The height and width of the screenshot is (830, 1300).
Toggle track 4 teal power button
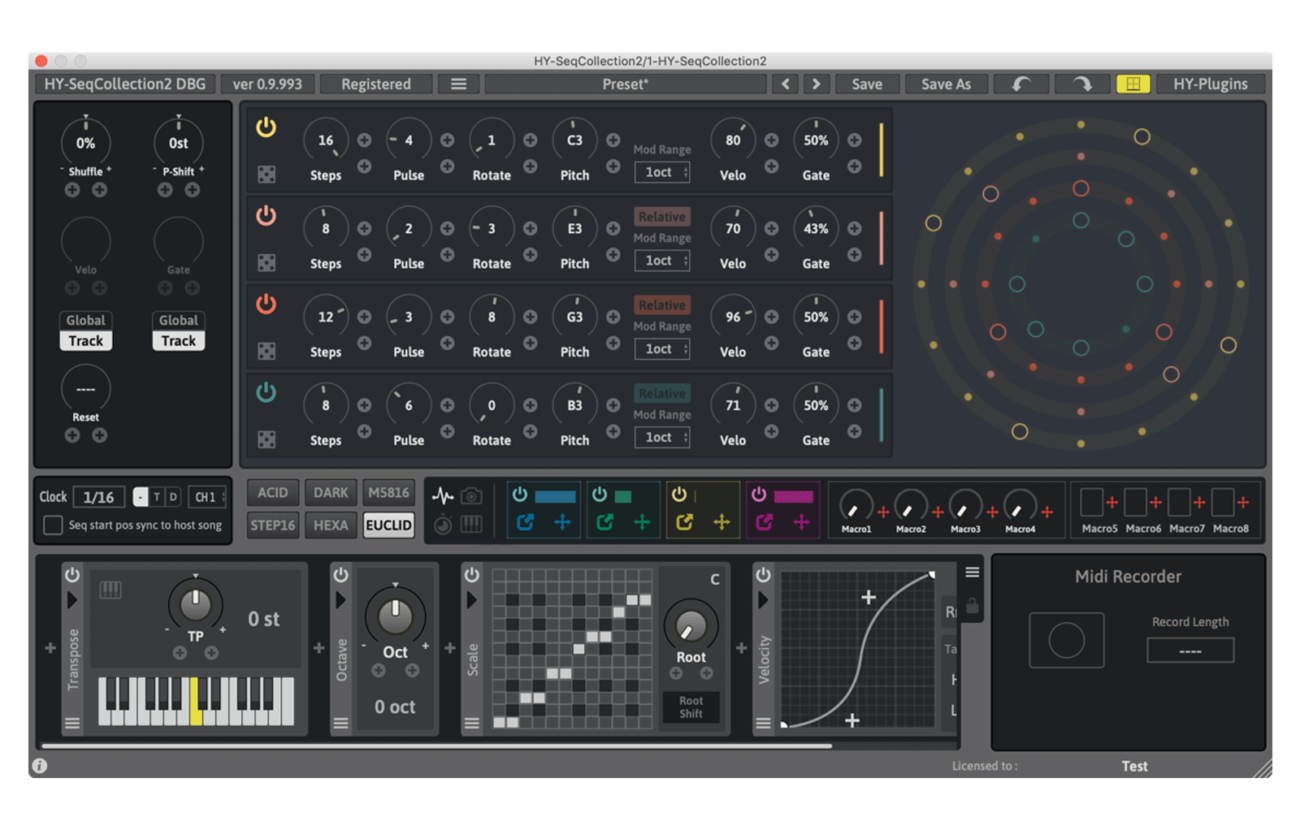point(266,392)
